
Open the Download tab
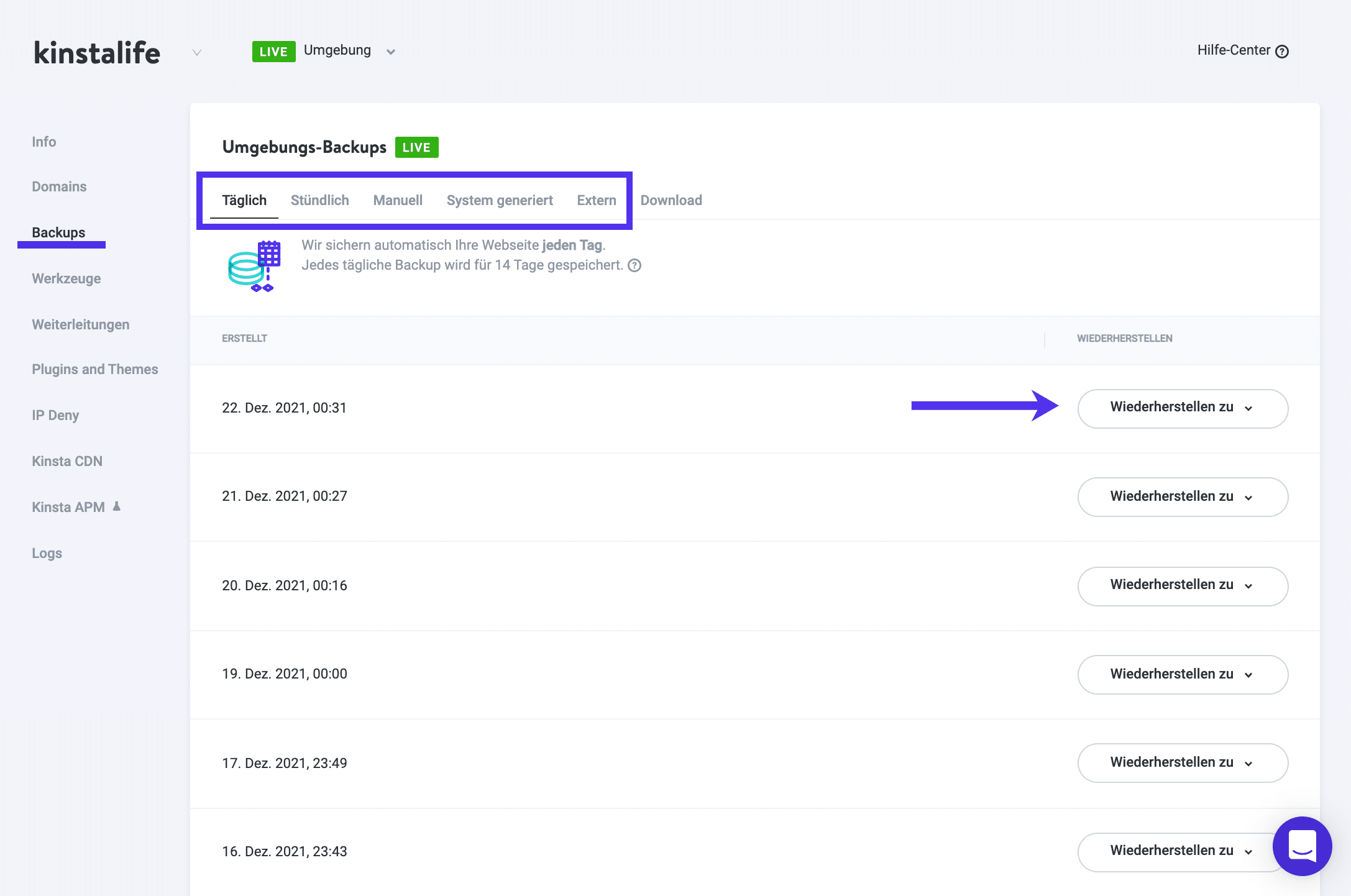tap(671, 199)
